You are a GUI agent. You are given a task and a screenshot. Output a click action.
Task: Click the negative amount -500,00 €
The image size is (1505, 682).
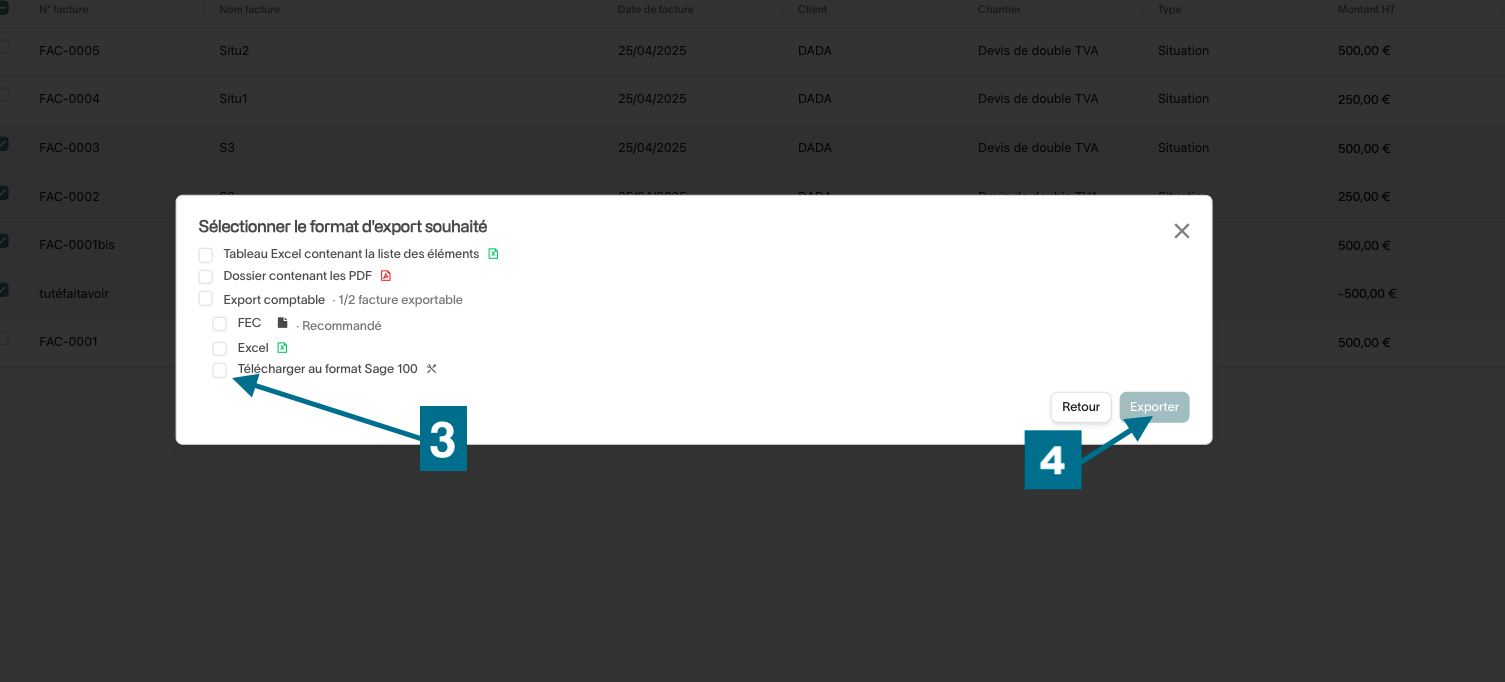point(1367,294)
